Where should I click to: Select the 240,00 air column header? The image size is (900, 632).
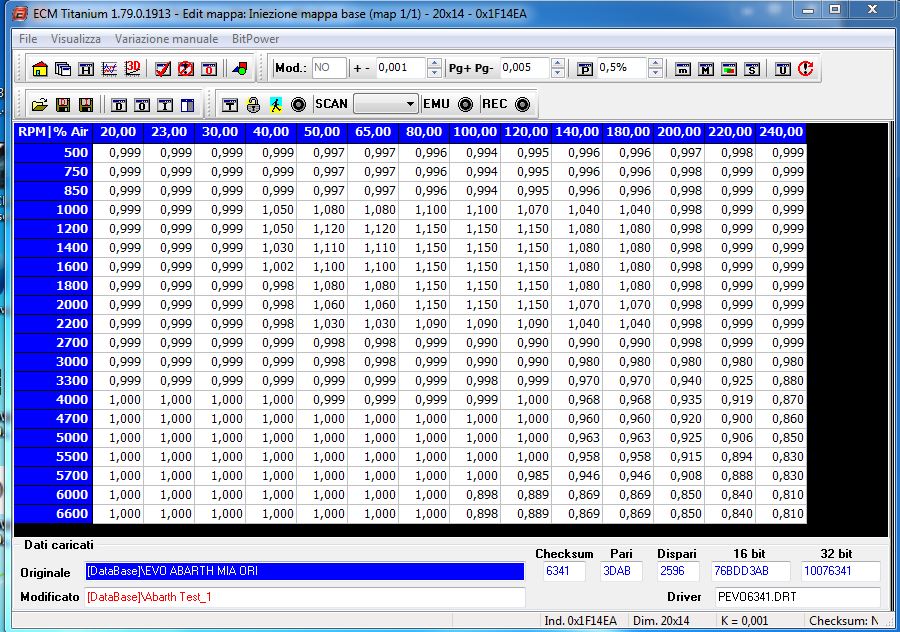(781, 132)
